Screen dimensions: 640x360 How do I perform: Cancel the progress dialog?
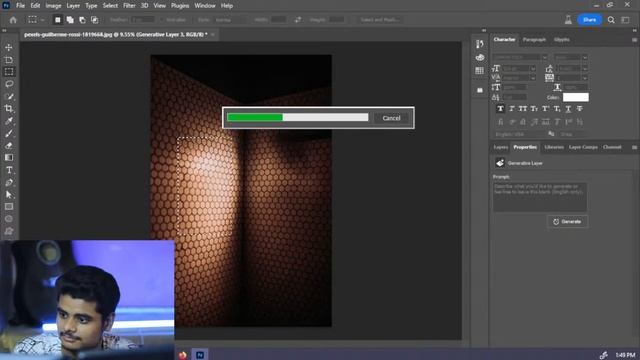pos(391,118)
